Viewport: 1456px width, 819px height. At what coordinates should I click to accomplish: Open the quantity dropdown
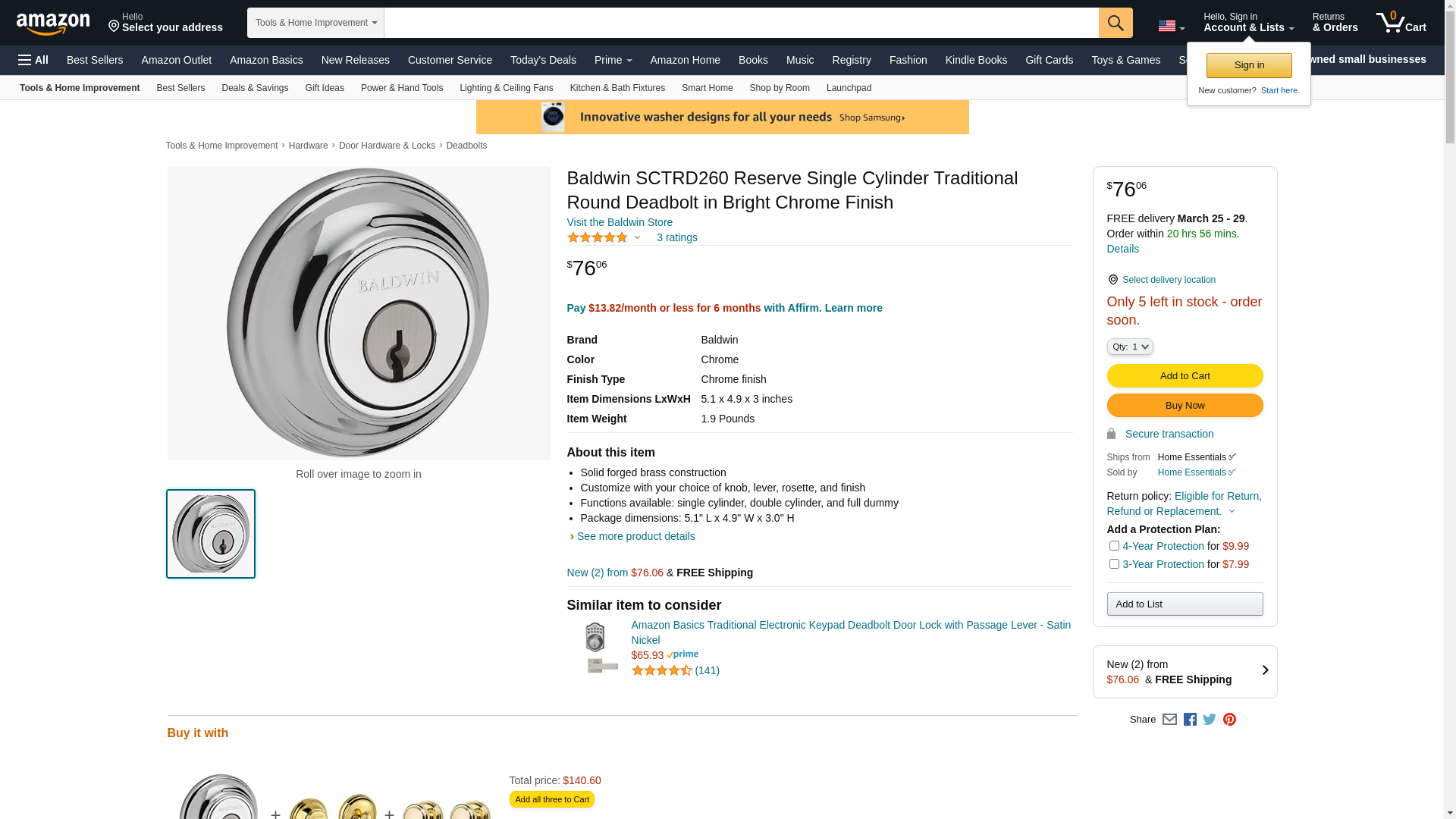click(x=1130, y=347)
